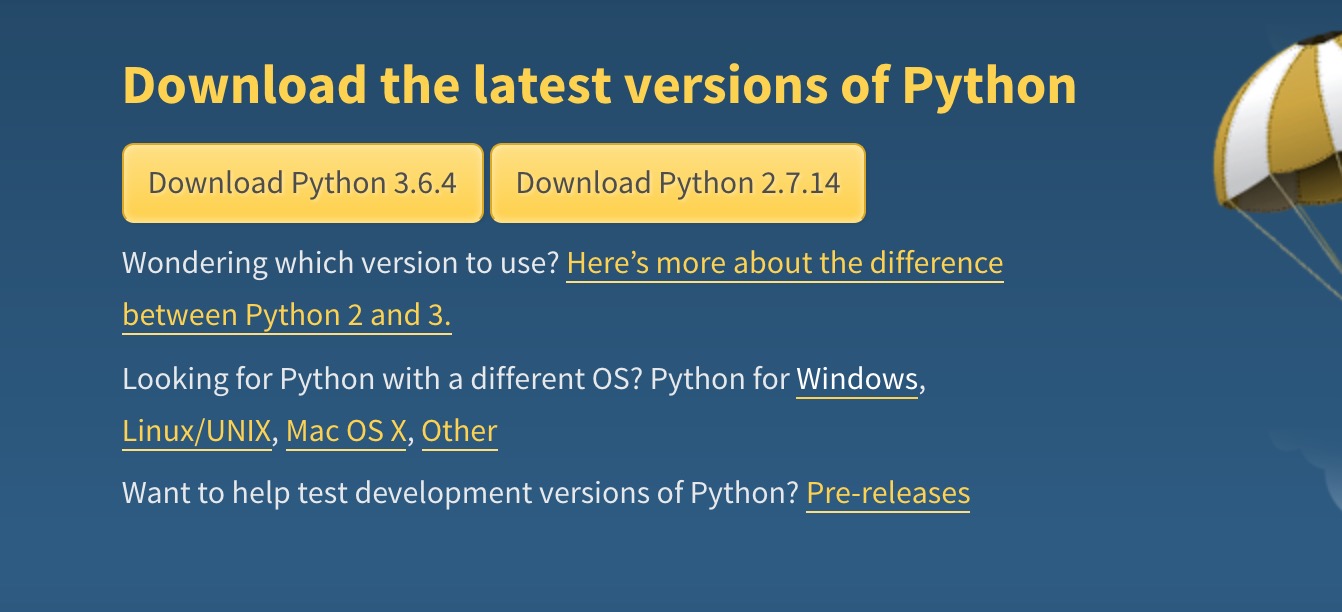The width and height of the screenshot is (1342, 612).
Task: Open the Linux/UNIX downloads link
Action: pyautogui.click(x=196, y=432)
